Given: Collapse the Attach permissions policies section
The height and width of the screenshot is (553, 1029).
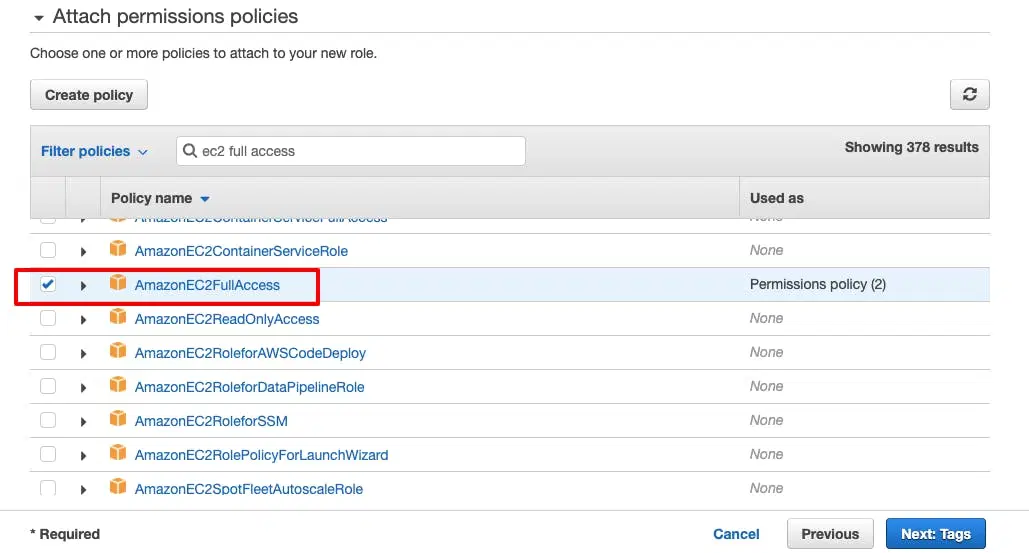Looking at the screenshot, I should pos(39,18).
